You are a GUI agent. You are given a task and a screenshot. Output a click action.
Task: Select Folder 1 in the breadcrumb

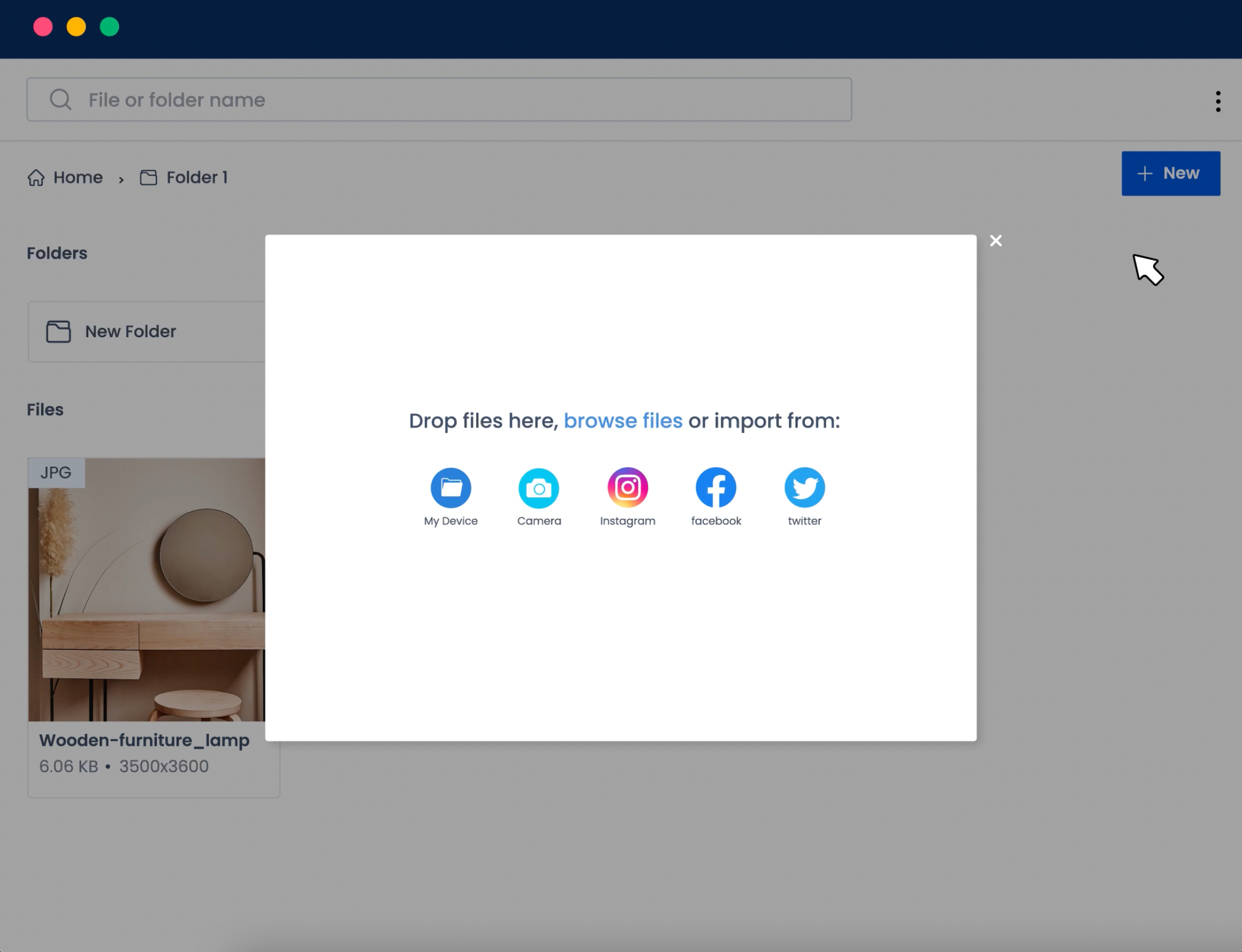point(196,177)
